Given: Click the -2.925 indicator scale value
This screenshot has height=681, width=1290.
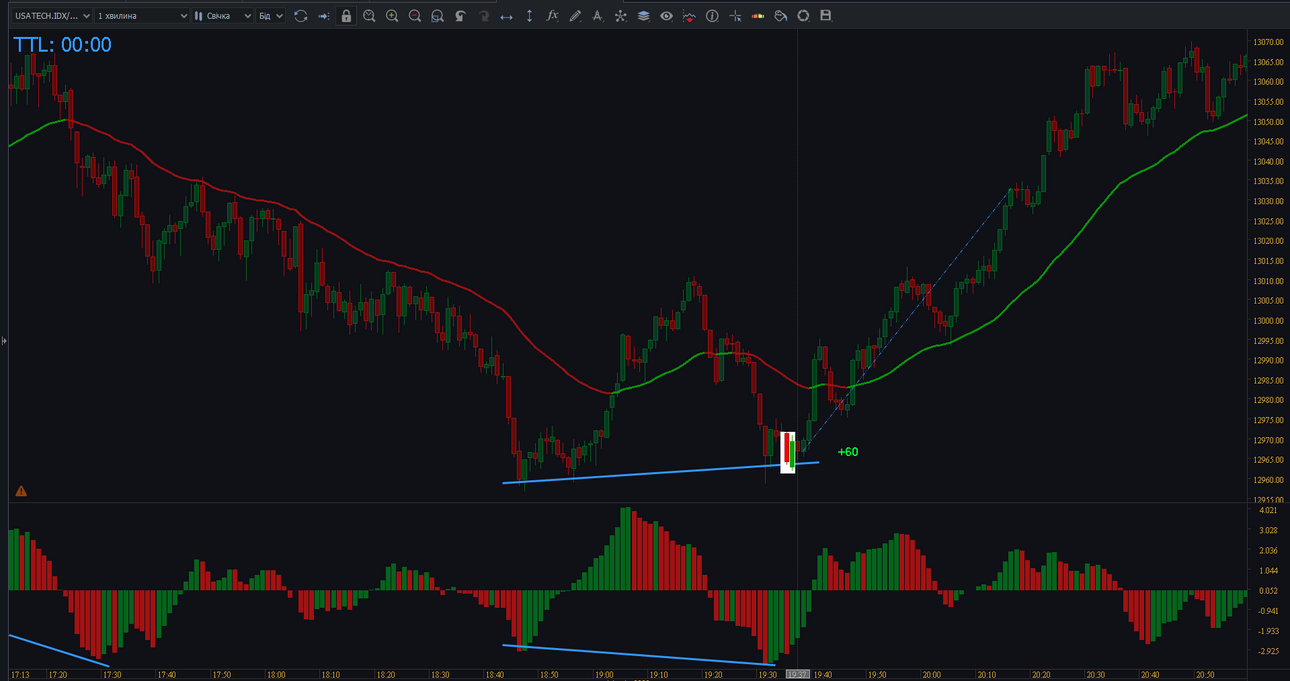Looking at the screenshot, I should pos(1269,651).
